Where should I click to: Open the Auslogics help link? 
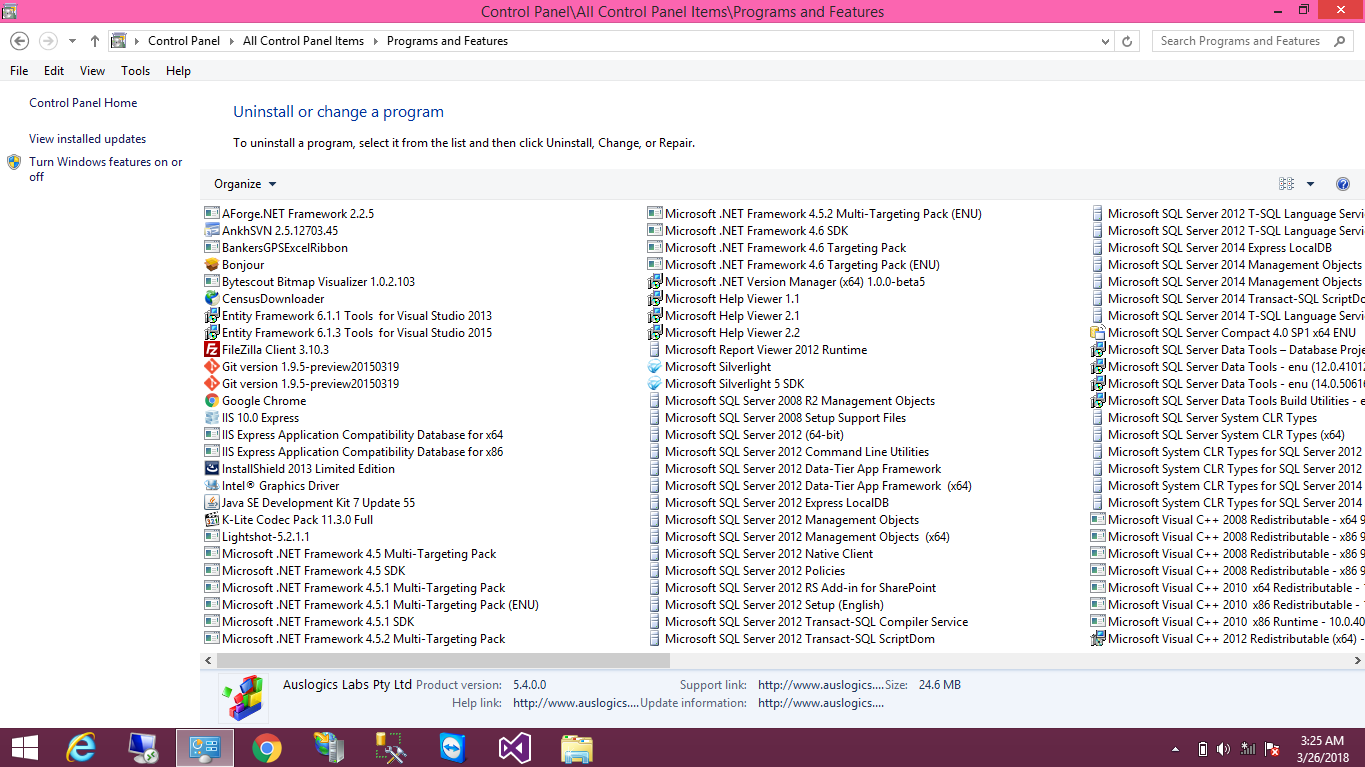(x=576, y=703)
